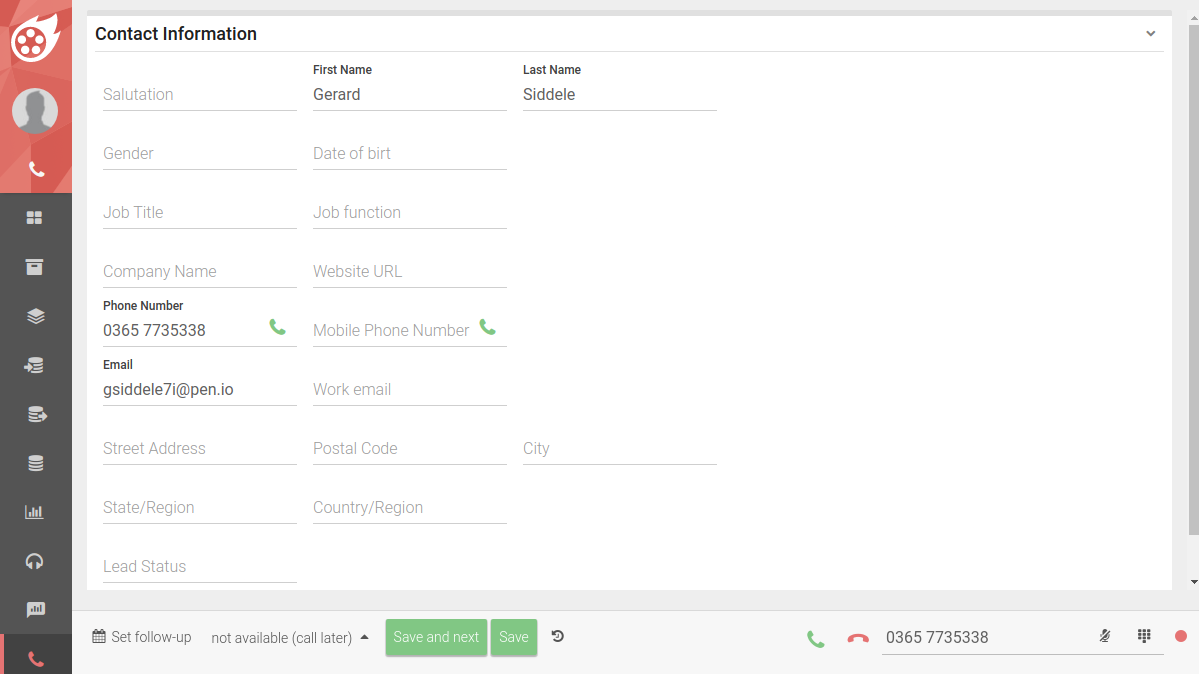Open the Gender dropdown field

pos(199,154)
